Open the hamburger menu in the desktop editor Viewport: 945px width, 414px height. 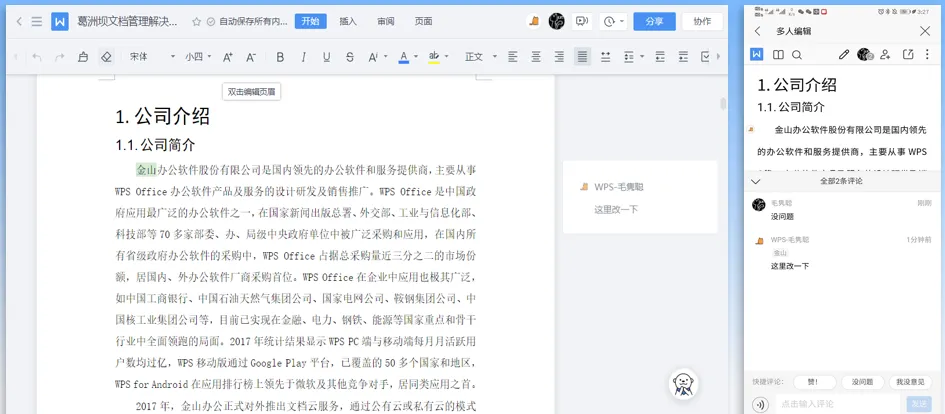pyautogui.click(x=37, y=22)
